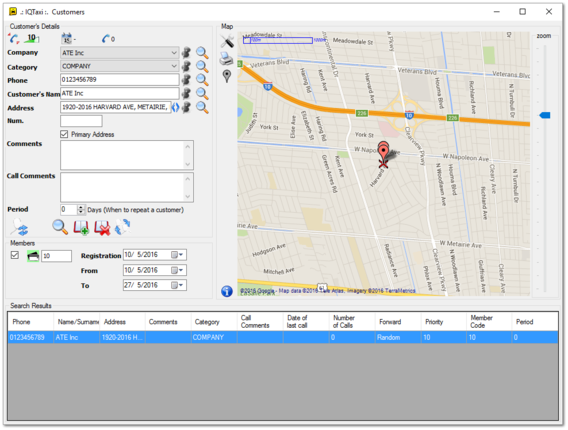Click the magnifier search icon beside Company
568x430 pixels.
click(x=202, y=53)
